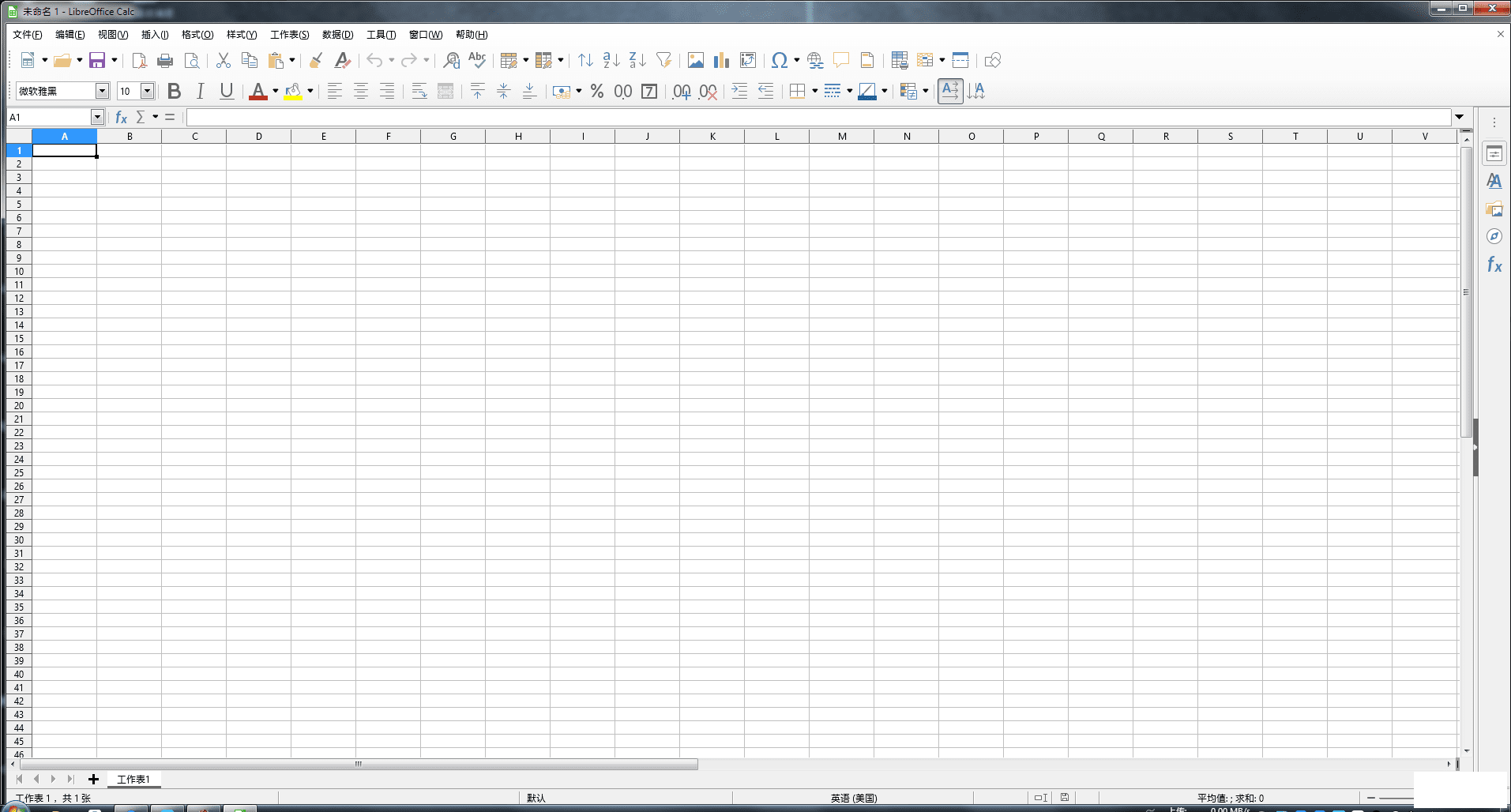Click into the formula input line

819,117
